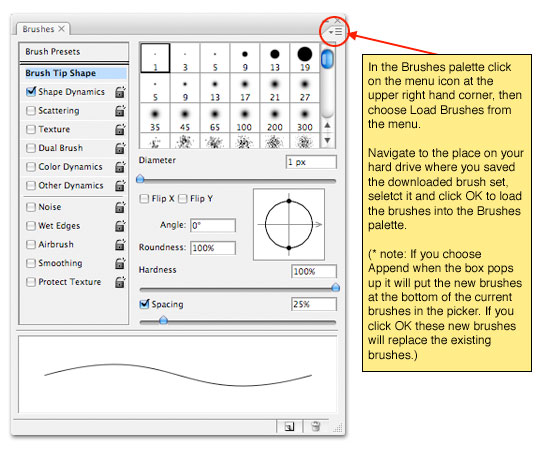Choose the soft round 27 brush
The height and width of the screenshot is (449, 540).
[305, 88]
